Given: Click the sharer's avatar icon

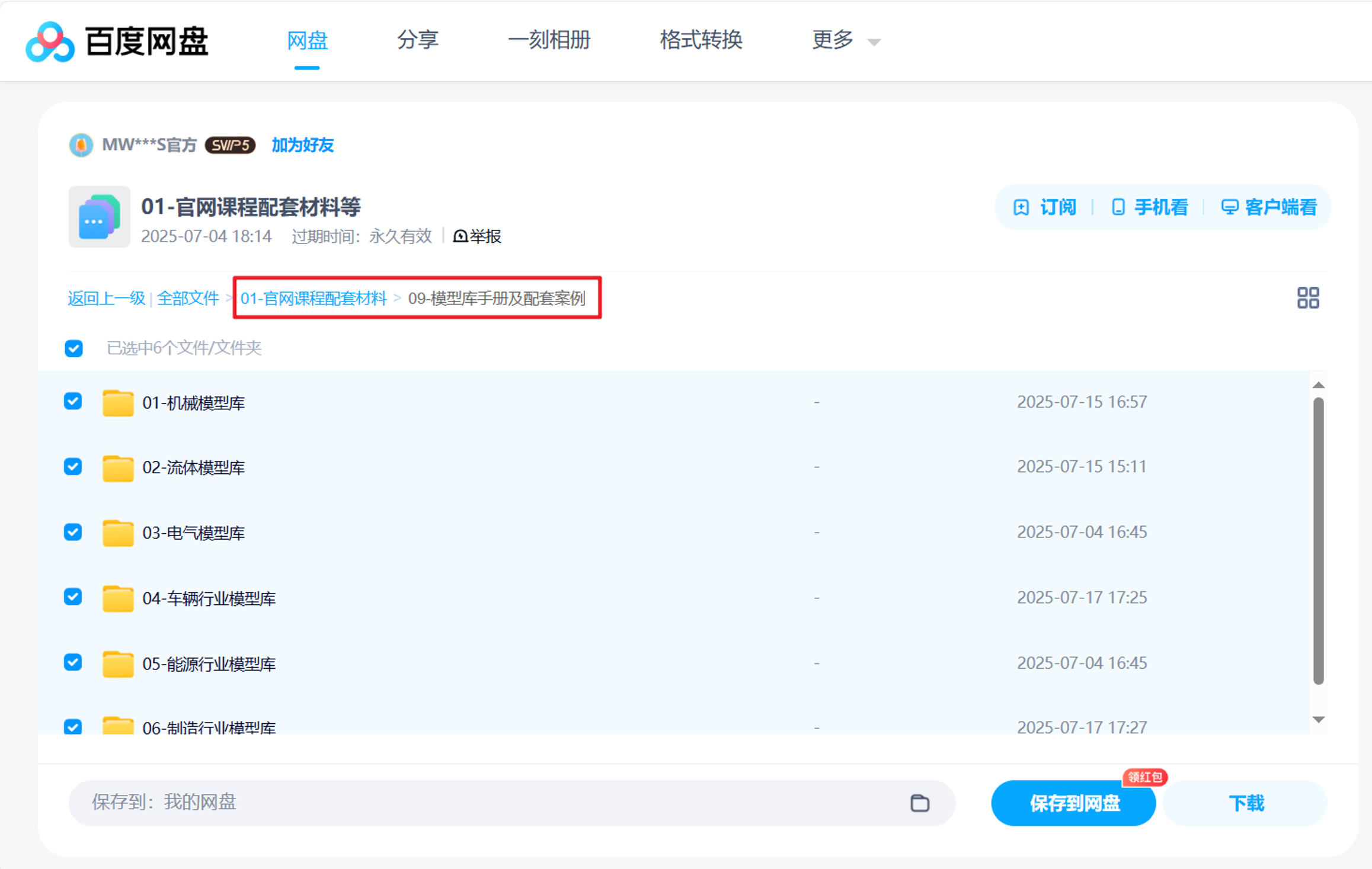Looking at the screenshot, I should [81, 145].
